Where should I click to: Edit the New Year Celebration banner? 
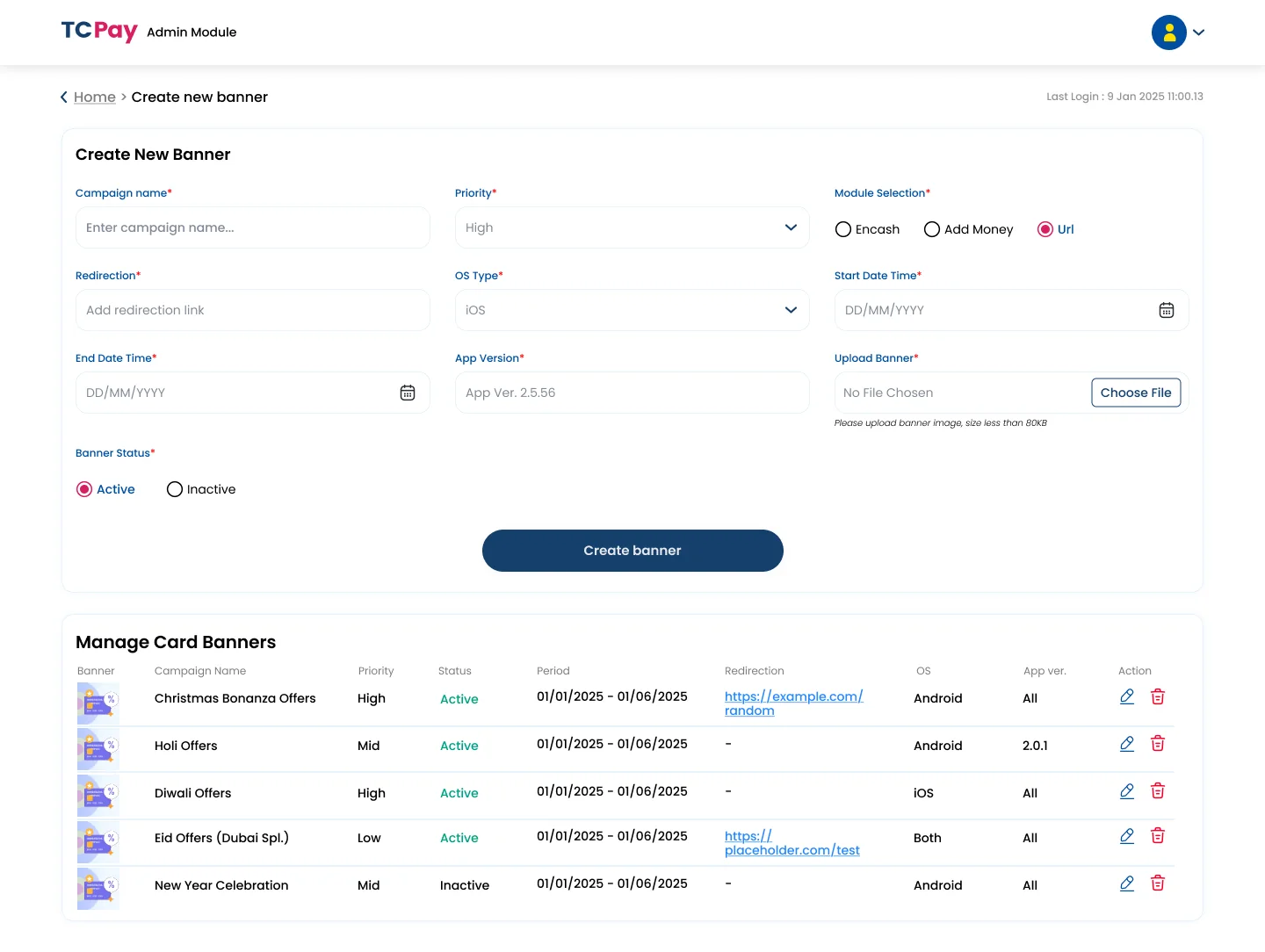coord(1127,883)
